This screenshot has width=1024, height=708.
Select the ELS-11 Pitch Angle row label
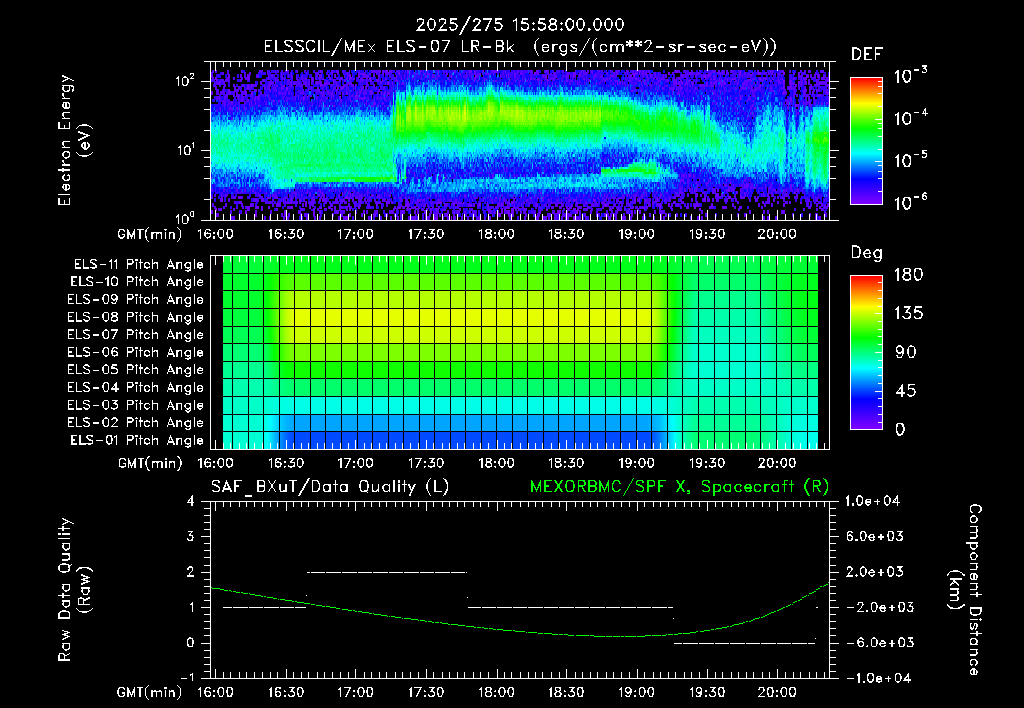[138, 265]
